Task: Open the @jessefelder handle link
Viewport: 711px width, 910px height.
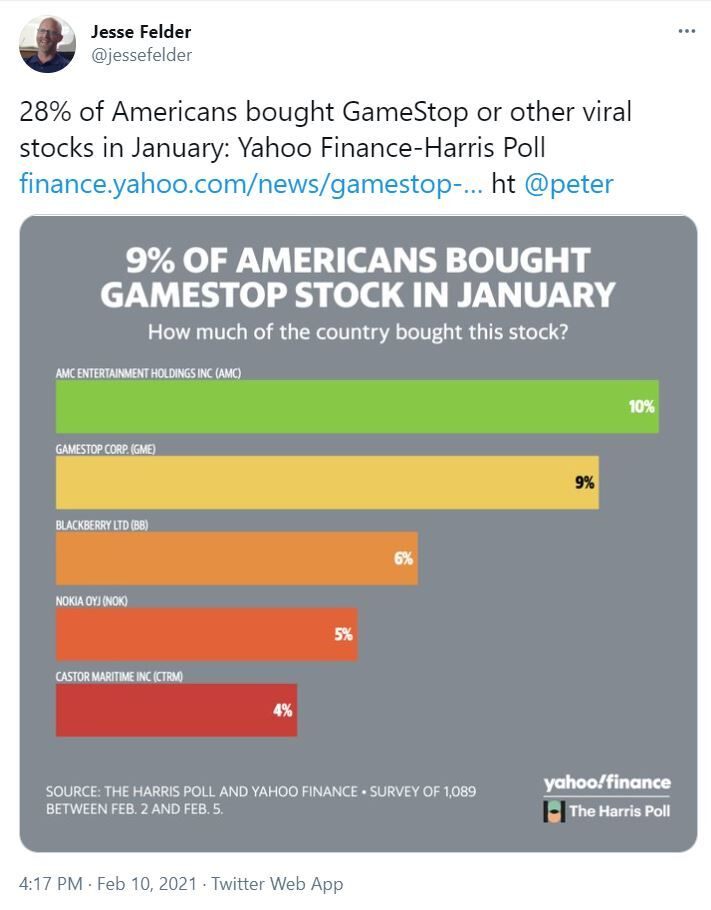Action: point(142,55)
